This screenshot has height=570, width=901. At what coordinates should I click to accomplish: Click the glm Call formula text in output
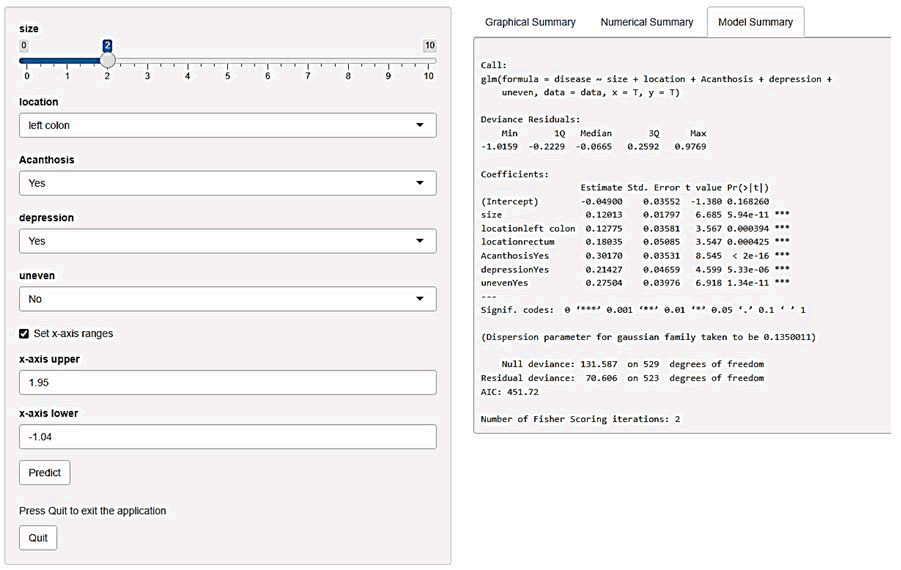point(656,79)
